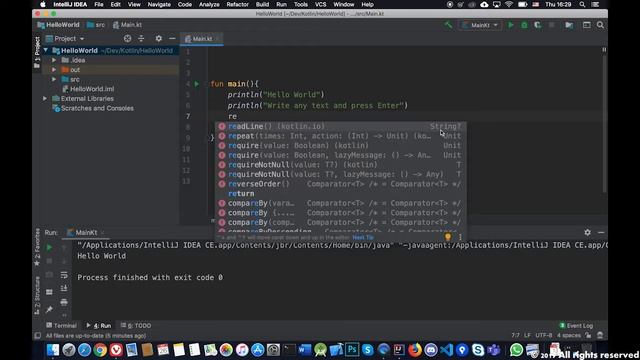Toggle tool window quick access status bar icon
Image resolution: width=640 pixels, height=360 pixels.
pos(38,336)
